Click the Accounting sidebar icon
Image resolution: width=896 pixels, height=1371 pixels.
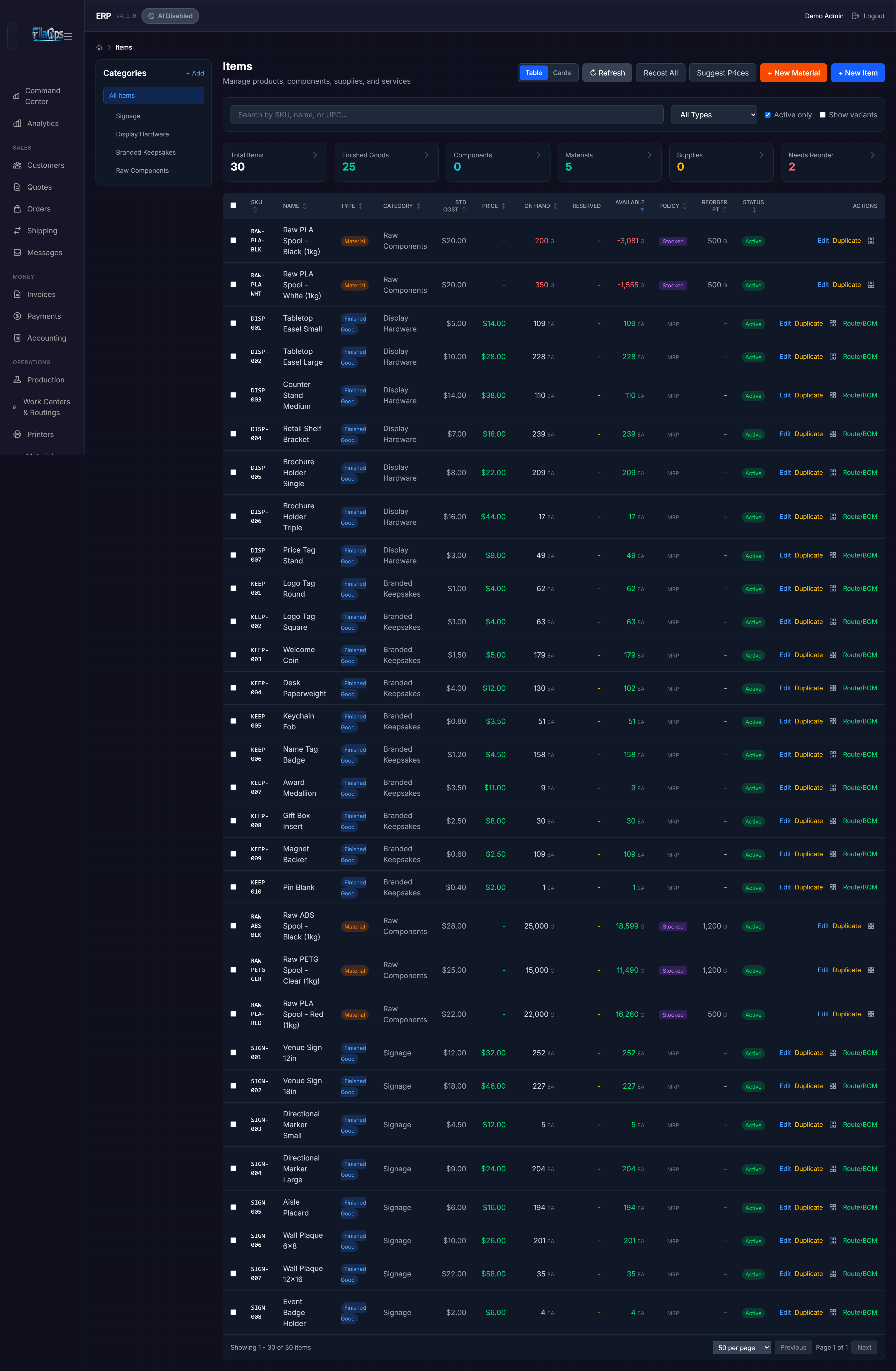pyautogui.click(x=17, y=338)
